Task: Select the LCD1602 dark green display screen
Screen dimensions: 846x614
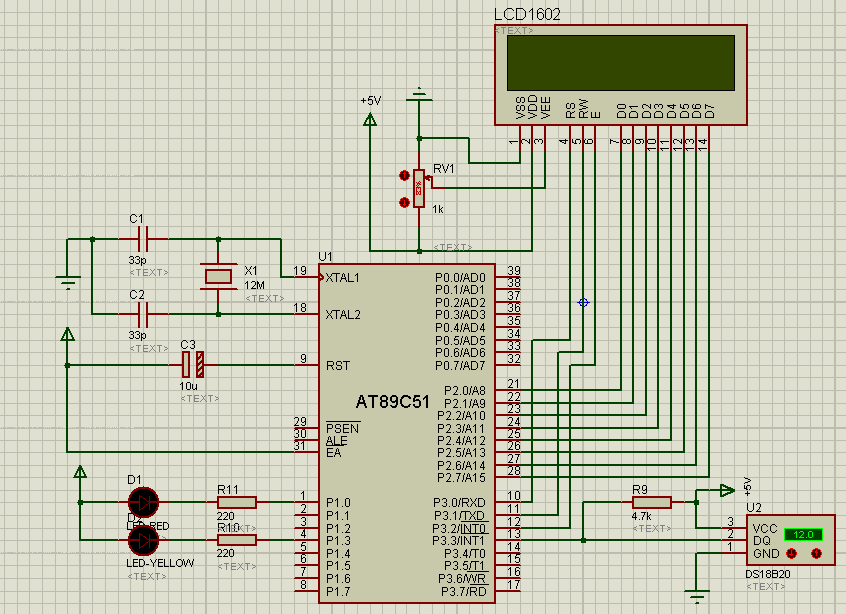Action: [620, 63]
